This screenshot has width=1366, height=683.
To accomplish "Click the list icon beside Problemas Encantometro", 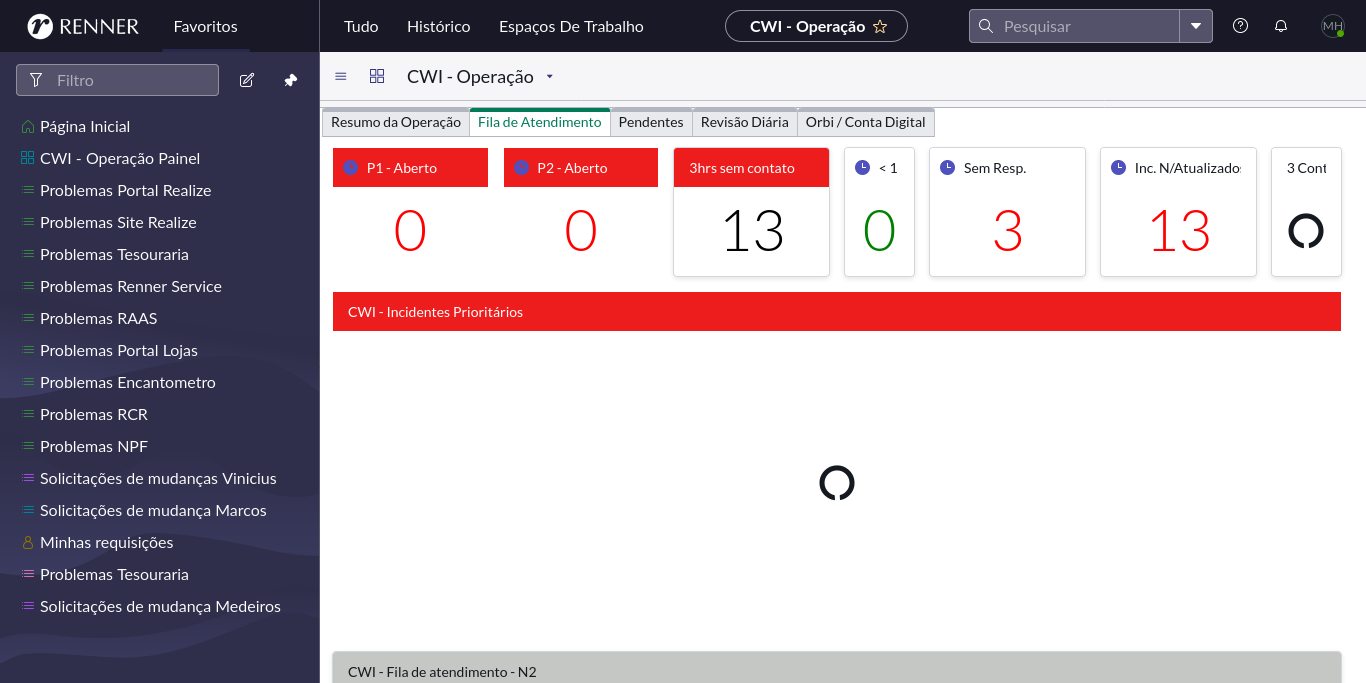I will 28,382.
